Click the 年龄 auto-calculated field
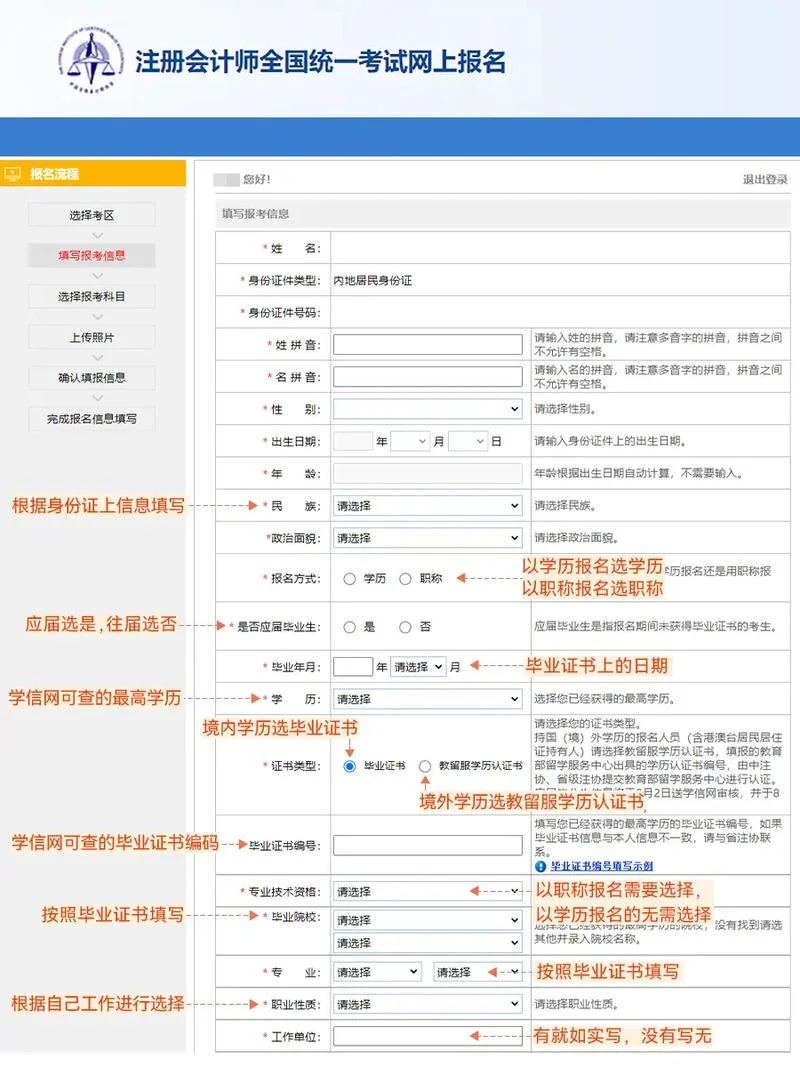800x1067 pixels. (427, 474)
